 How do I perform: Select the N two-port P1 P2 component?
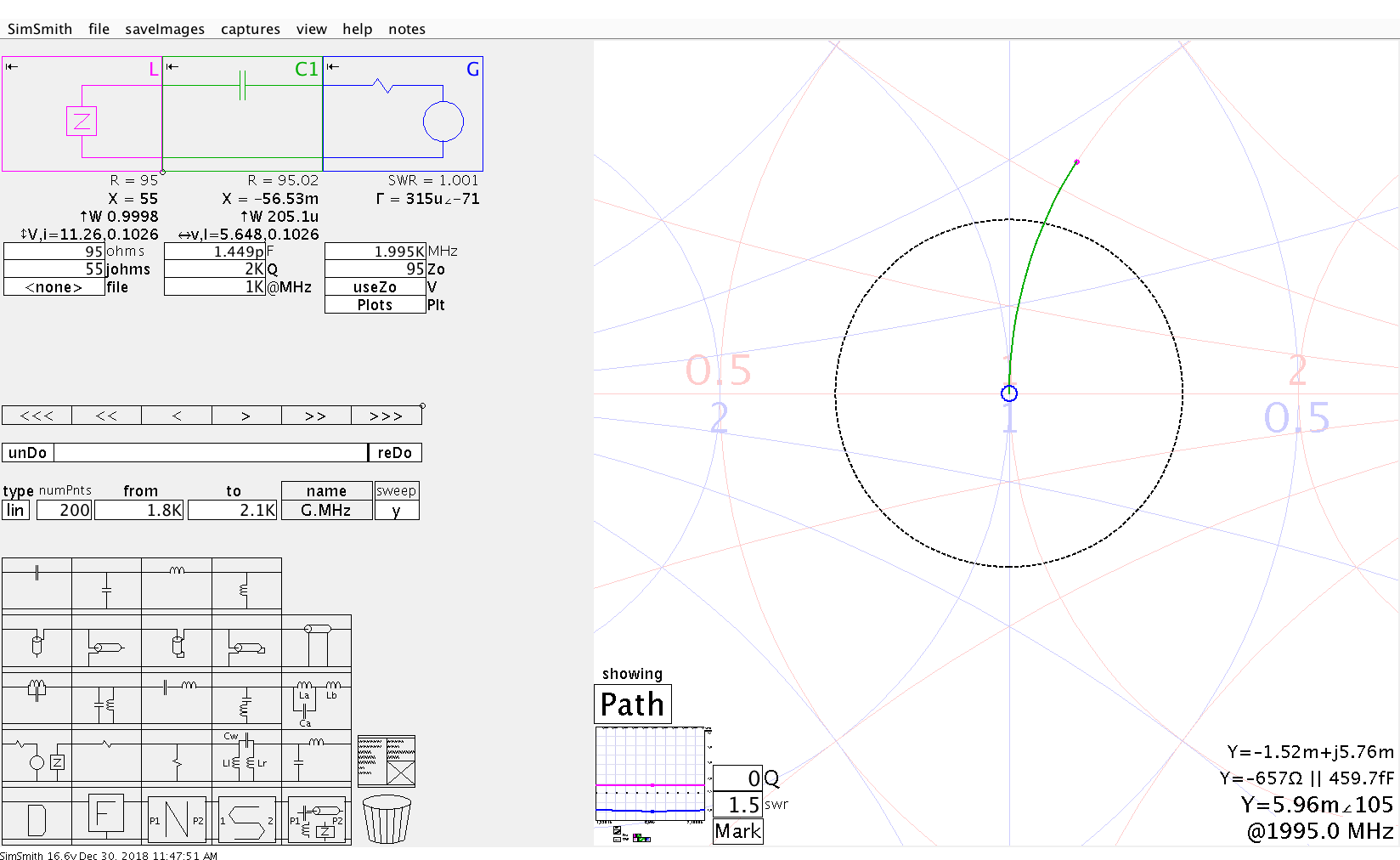coord(177,819)
